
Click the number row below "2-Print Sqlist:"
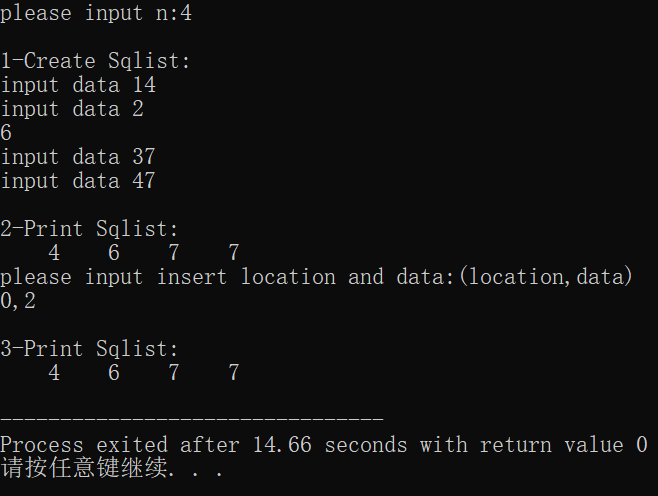coord(144,253)
